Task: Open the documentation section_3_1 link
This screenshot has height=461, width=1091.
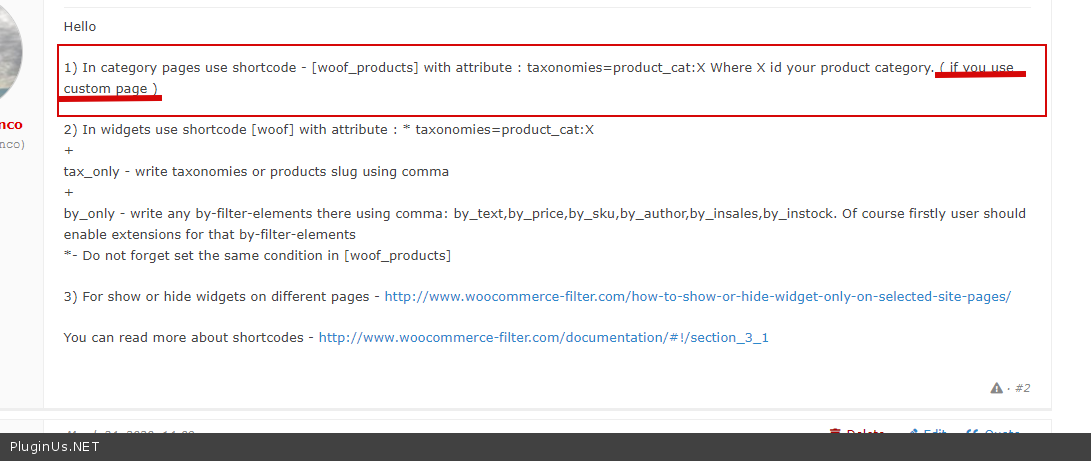Action: tap(543, 338)
